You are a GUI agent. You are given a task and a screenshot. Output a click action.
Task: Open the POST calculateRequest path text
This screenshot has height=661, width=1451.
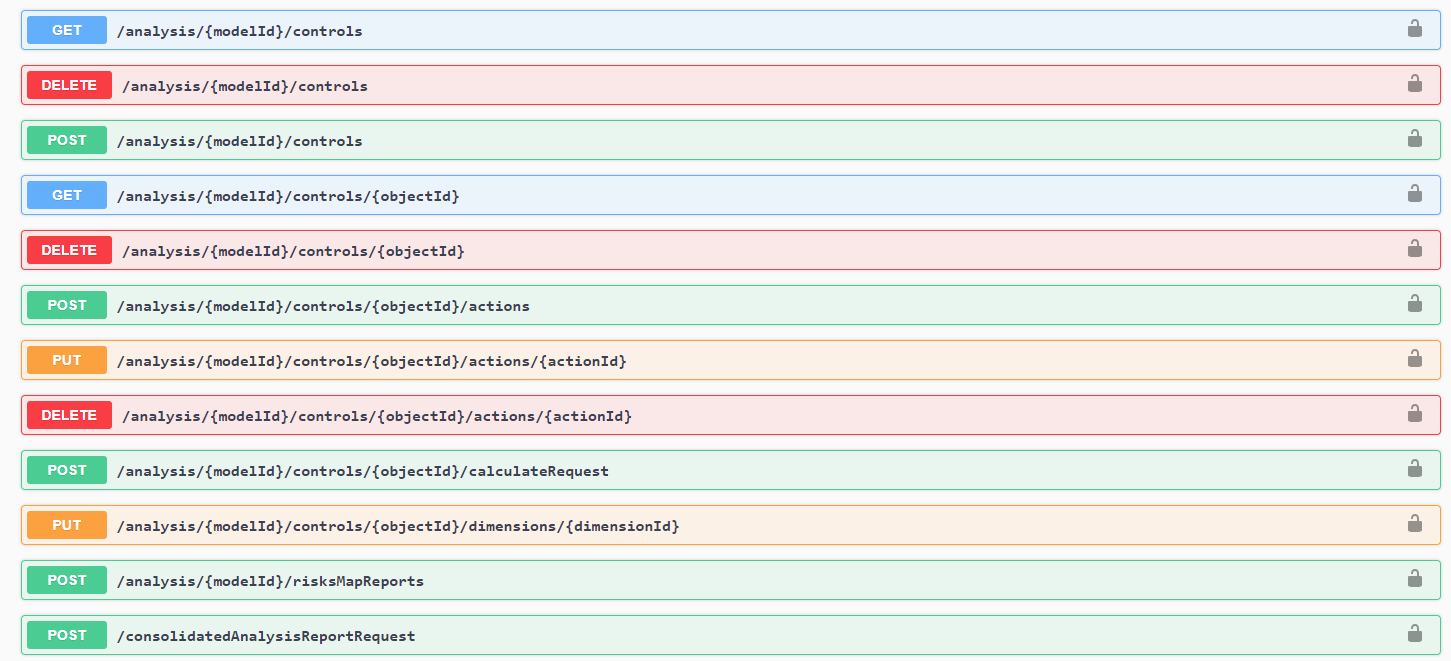tap(362, 471)
